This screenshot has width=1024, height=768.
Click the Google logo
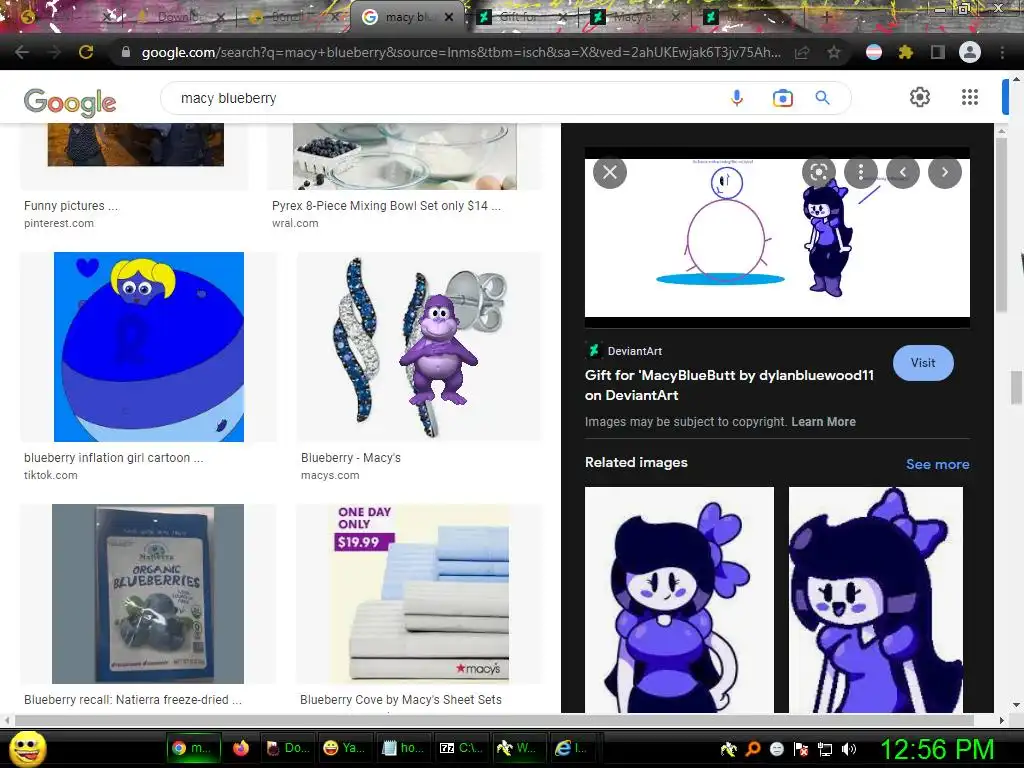click(70, 102)
